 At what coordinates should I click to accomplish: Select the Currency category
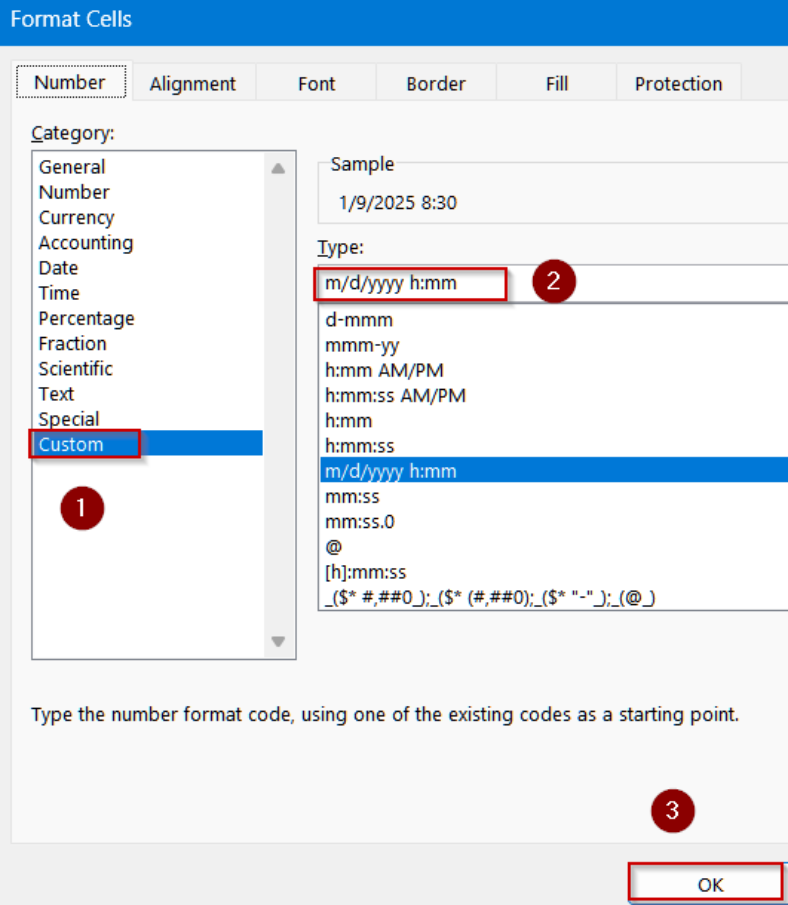pyautogui.click(x=76, y=217)
